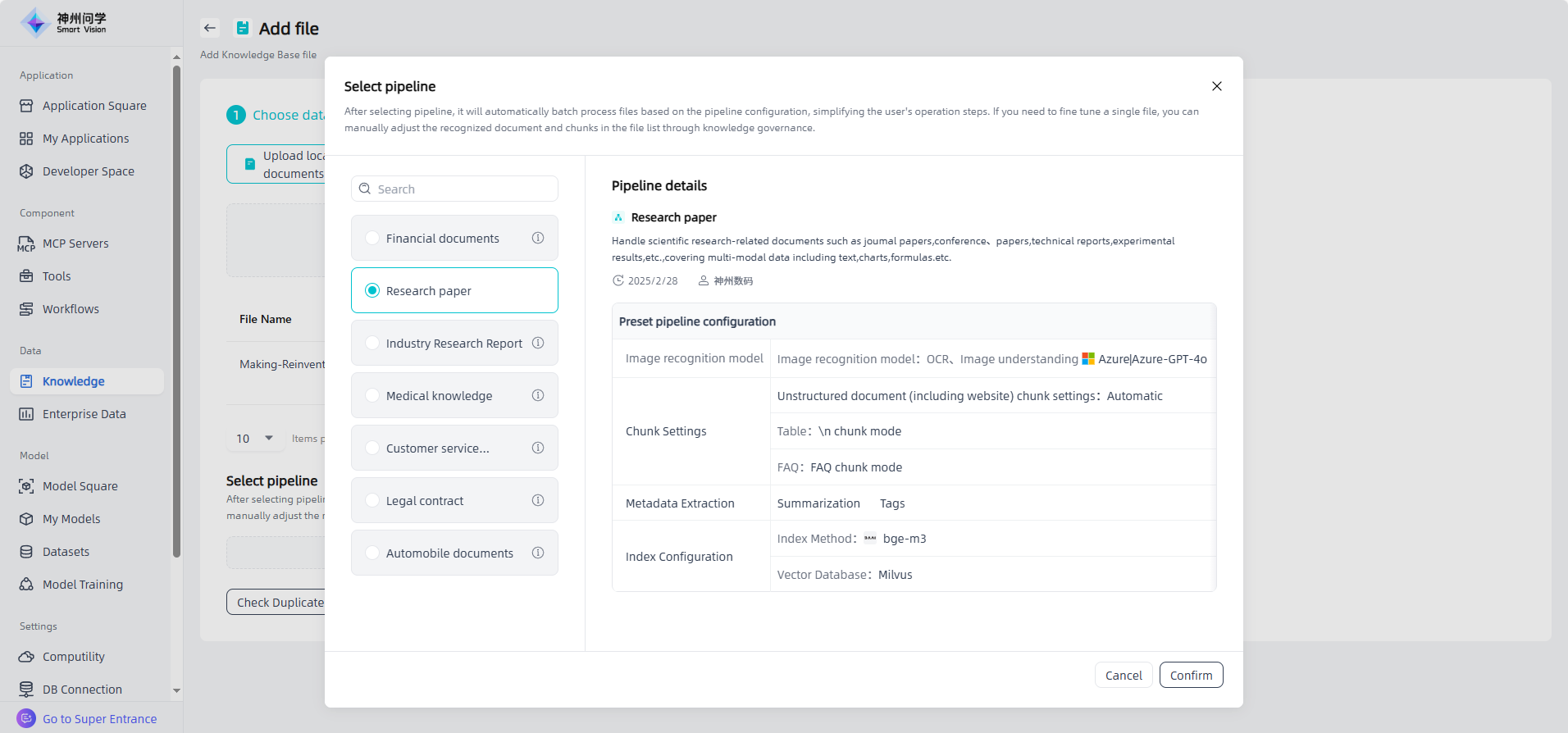Click info icon beside Medical knowledge
This screenshot has height=733, width=1568.
(538, 395)
